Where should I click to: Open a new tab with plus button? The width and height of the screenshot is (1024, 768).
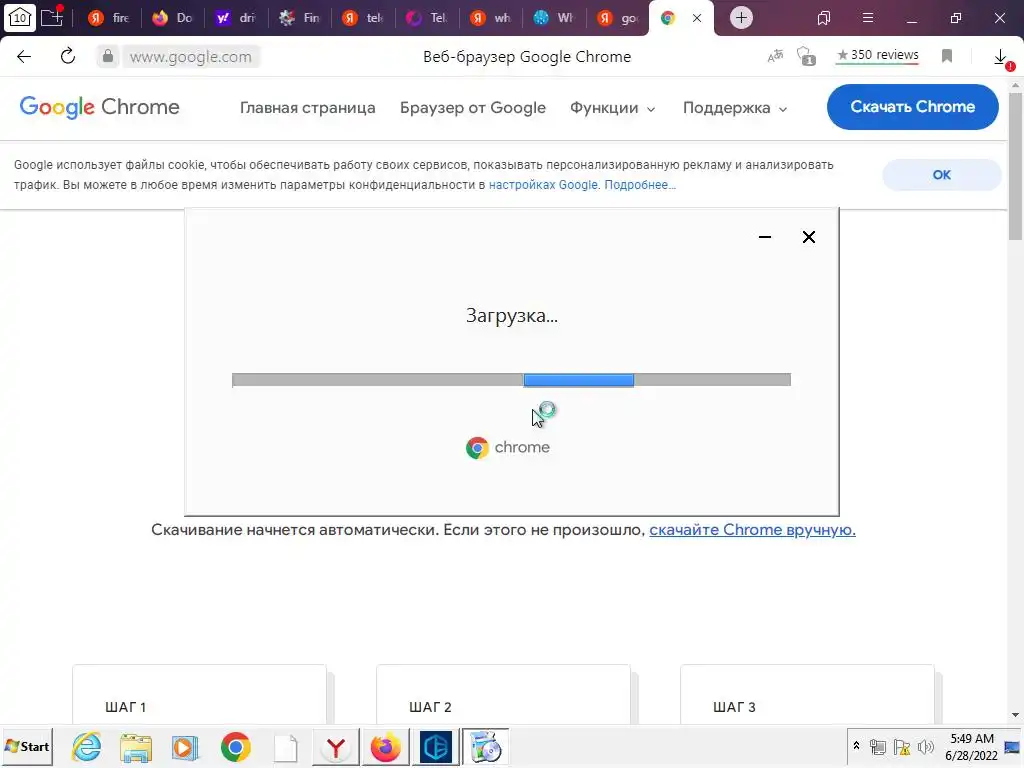(741, 18)
